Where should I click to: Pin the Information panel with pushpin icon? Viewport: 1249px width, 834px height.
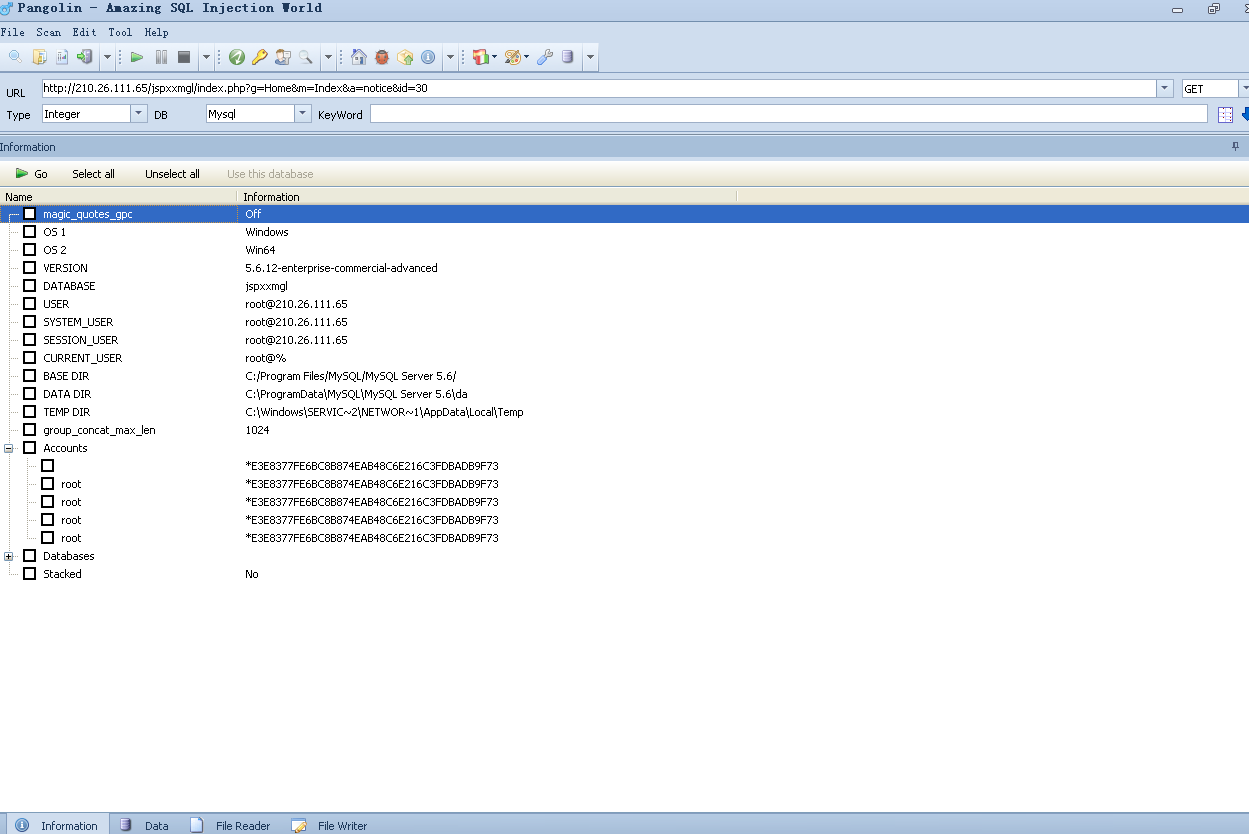tap(1235, 147)
